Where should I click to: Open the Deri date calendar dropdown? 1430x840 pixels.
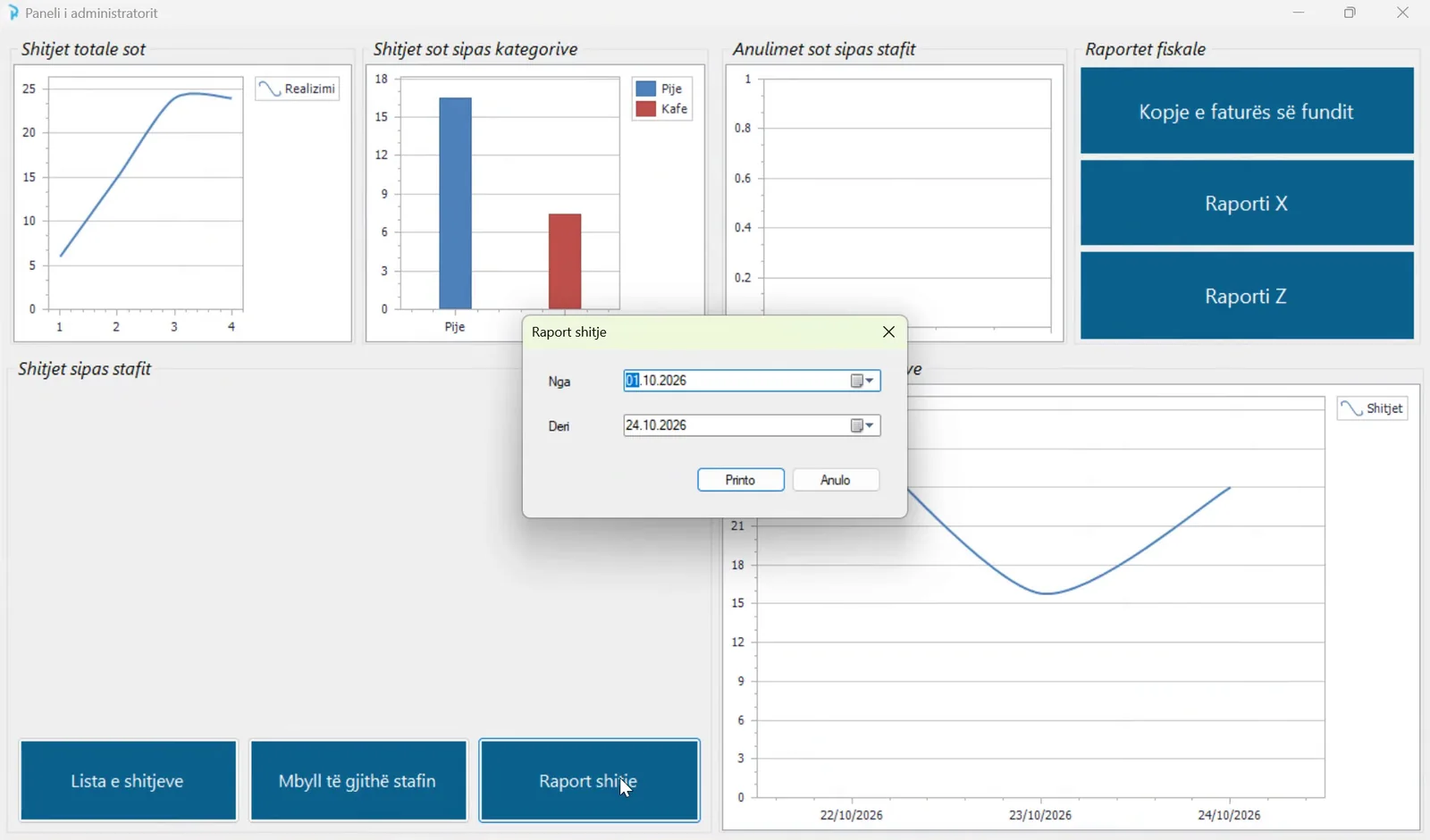pyautogui.click(x=862, y=425)
